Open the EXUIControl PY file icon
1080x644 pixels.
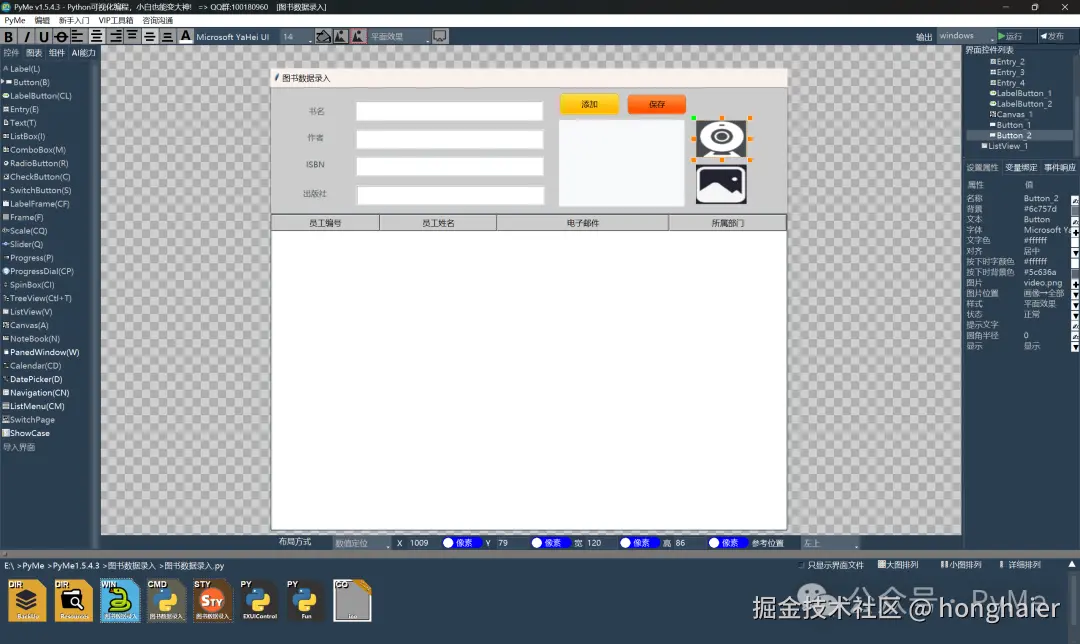pos(259,601)
